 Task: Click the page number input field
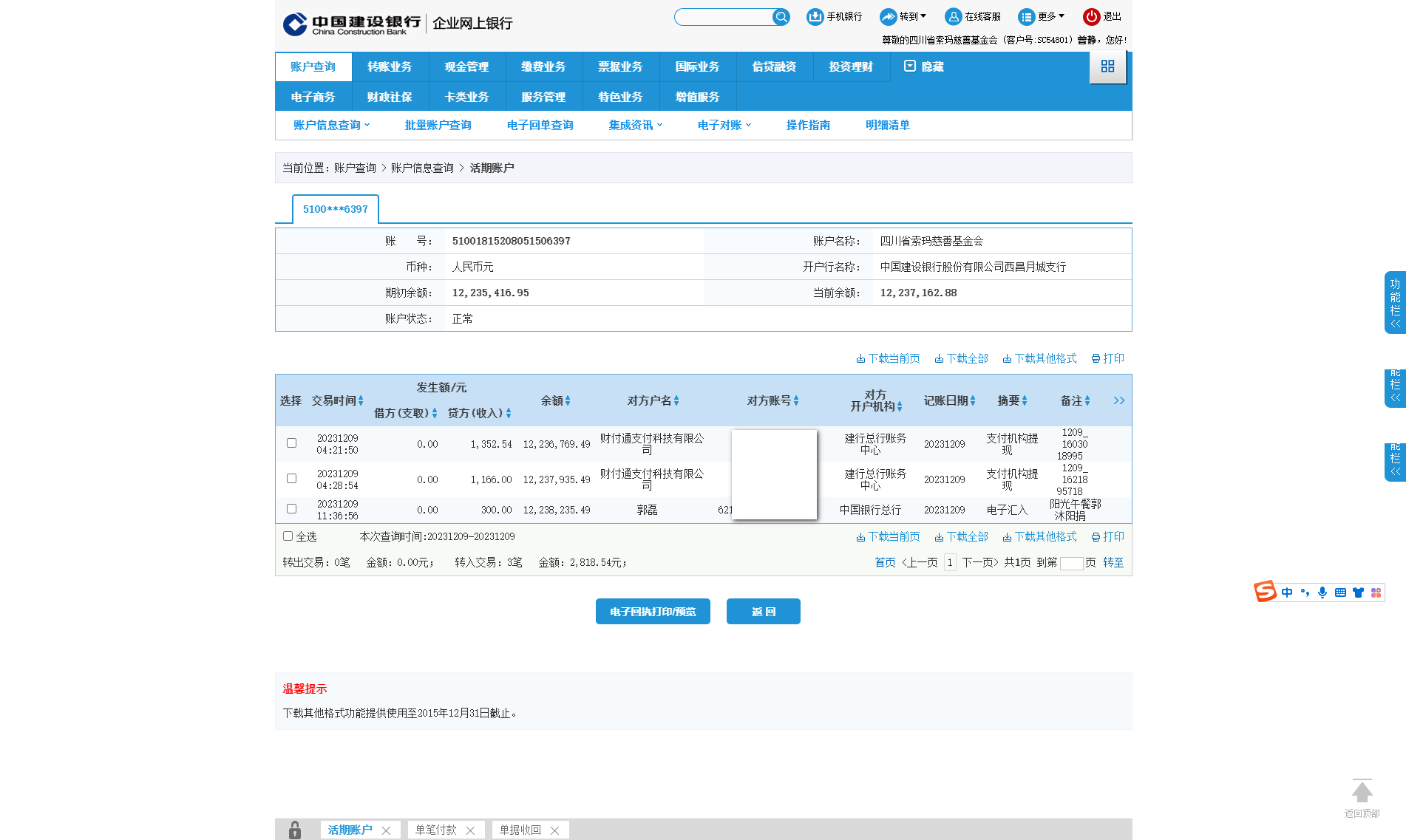(1071, 564)
